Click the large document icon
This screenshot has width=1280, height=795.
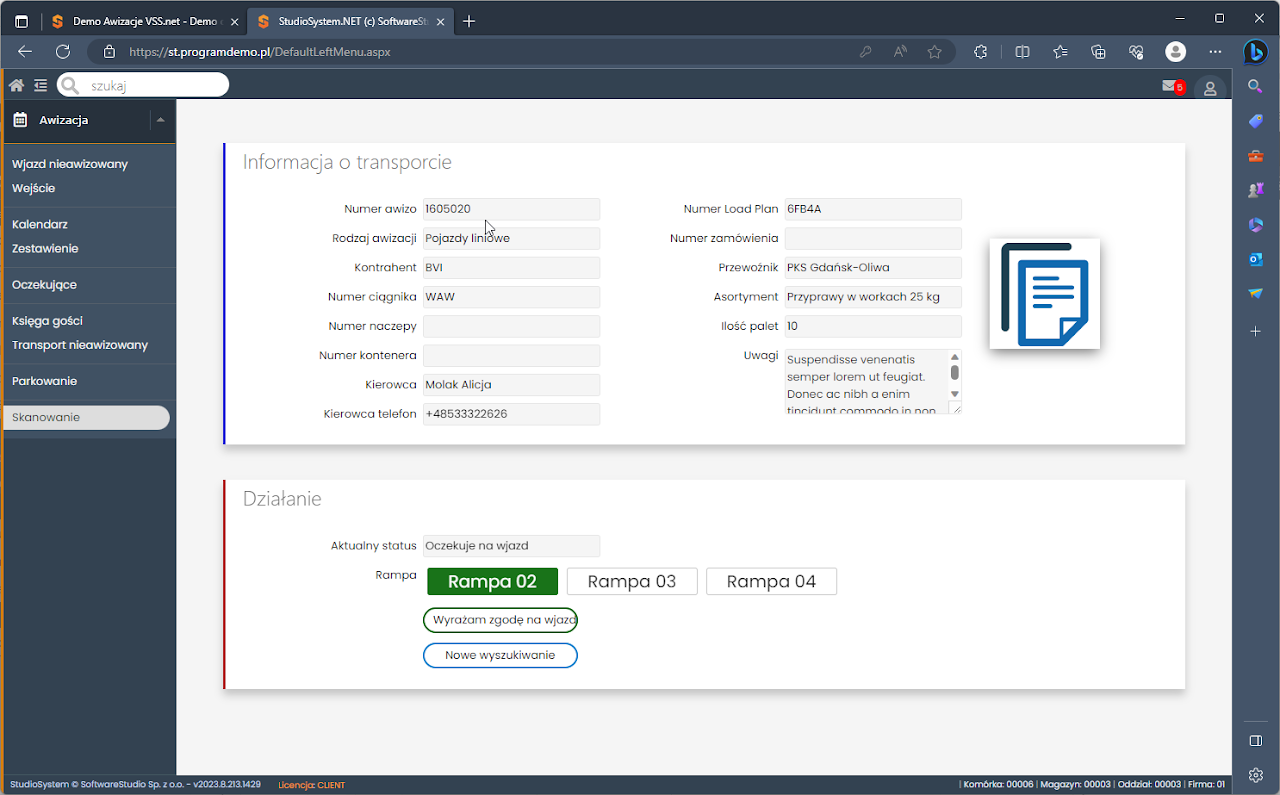(1044, 294)
